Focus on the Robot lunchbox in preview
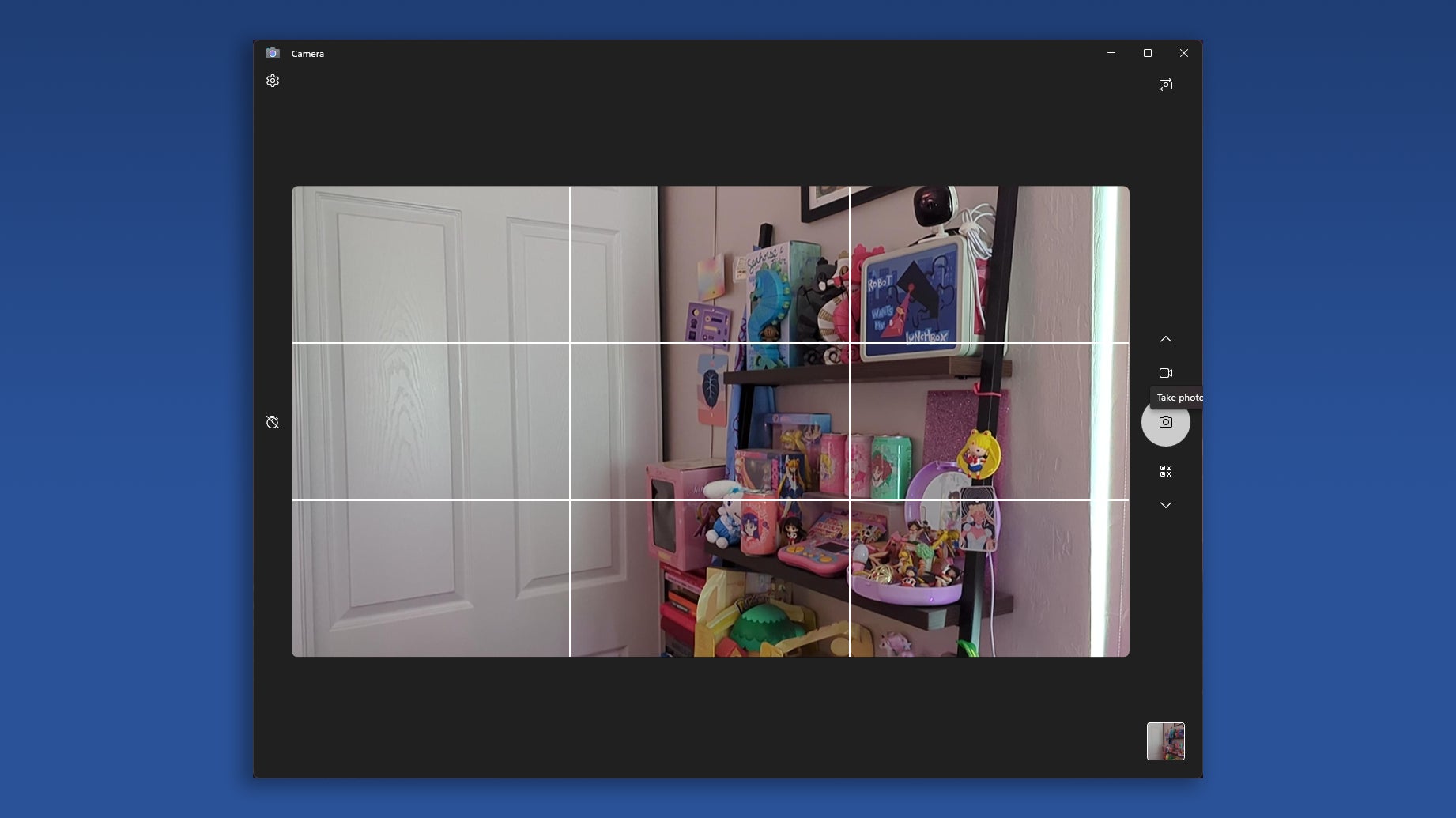This screenshot has height=818, width=1456. (x=911, y=302)
